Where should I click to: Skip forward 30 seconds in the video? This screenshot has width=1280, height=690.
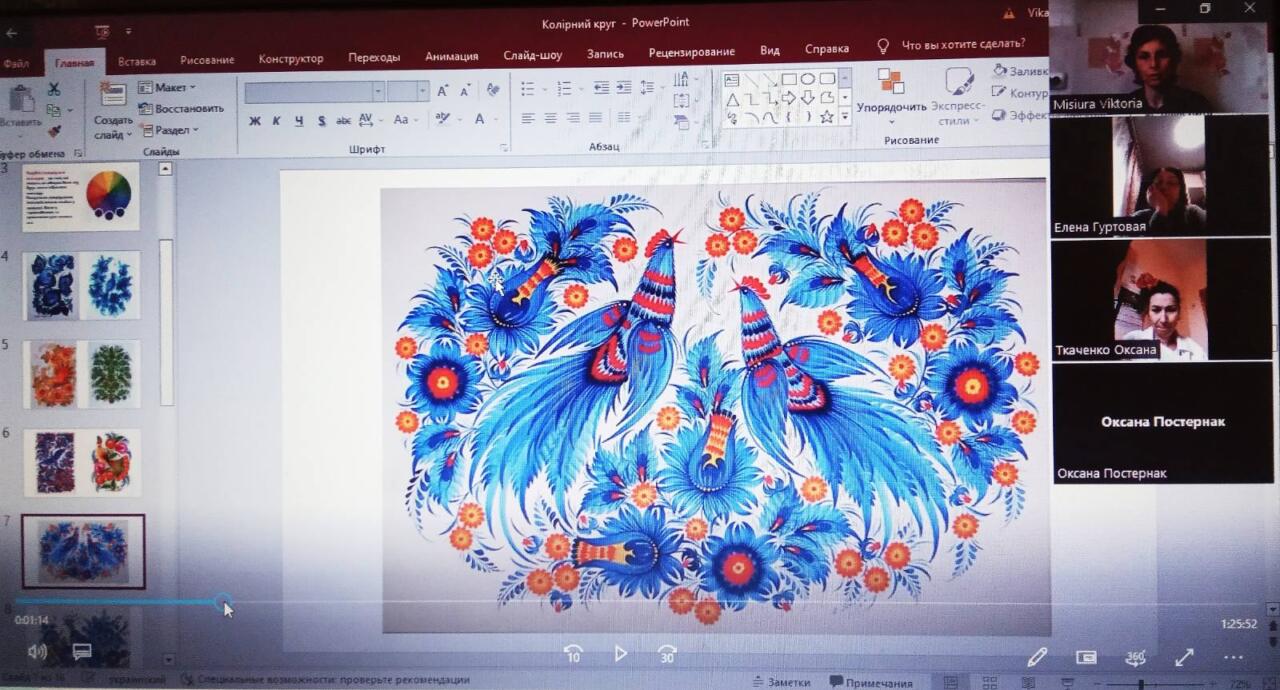coord(667,654)
